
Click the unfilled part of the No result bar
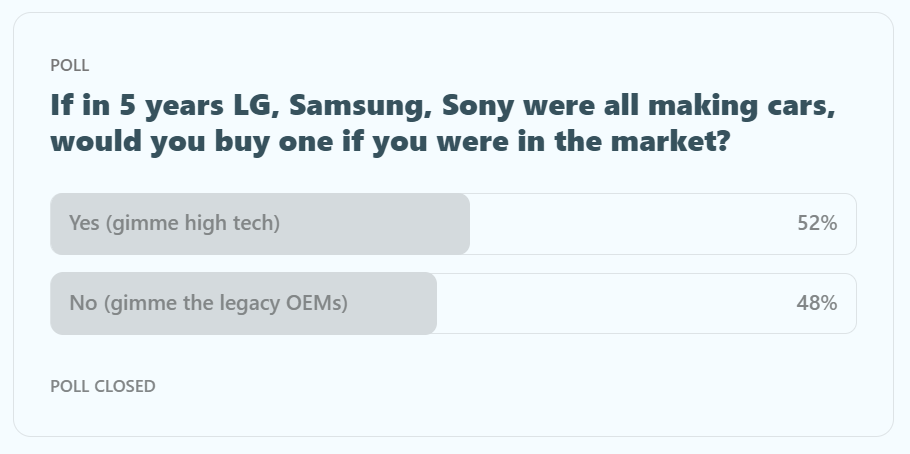click(610, 303)
